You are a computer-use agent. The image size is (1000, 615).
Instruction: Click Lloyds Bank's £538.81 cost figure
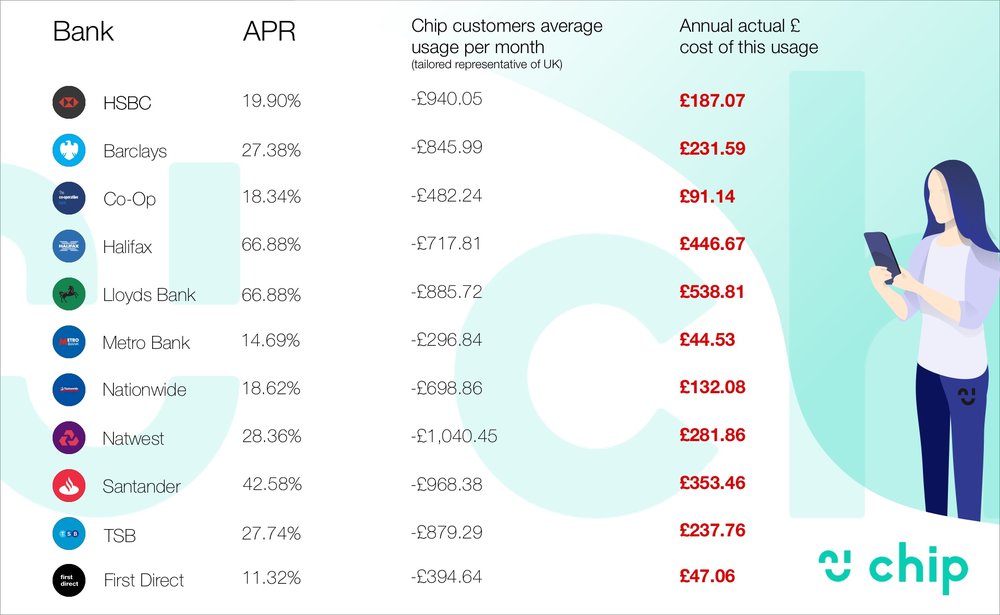[712, 292]
